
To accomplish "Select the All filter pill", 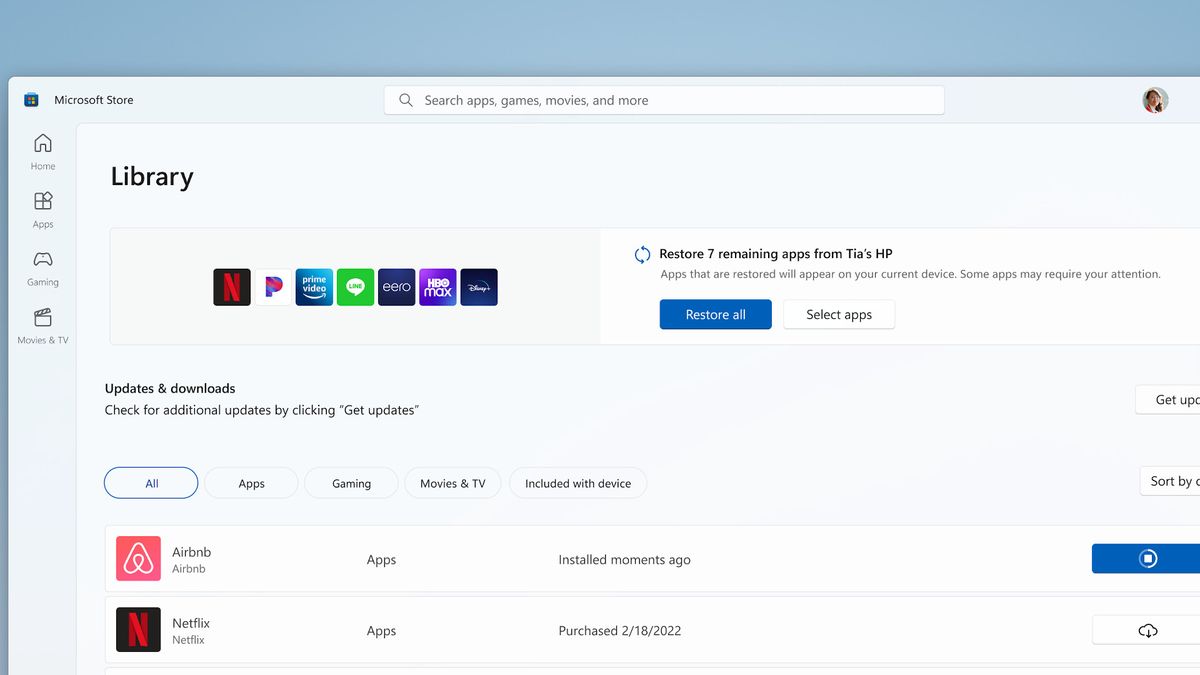I will click(151, 483).
